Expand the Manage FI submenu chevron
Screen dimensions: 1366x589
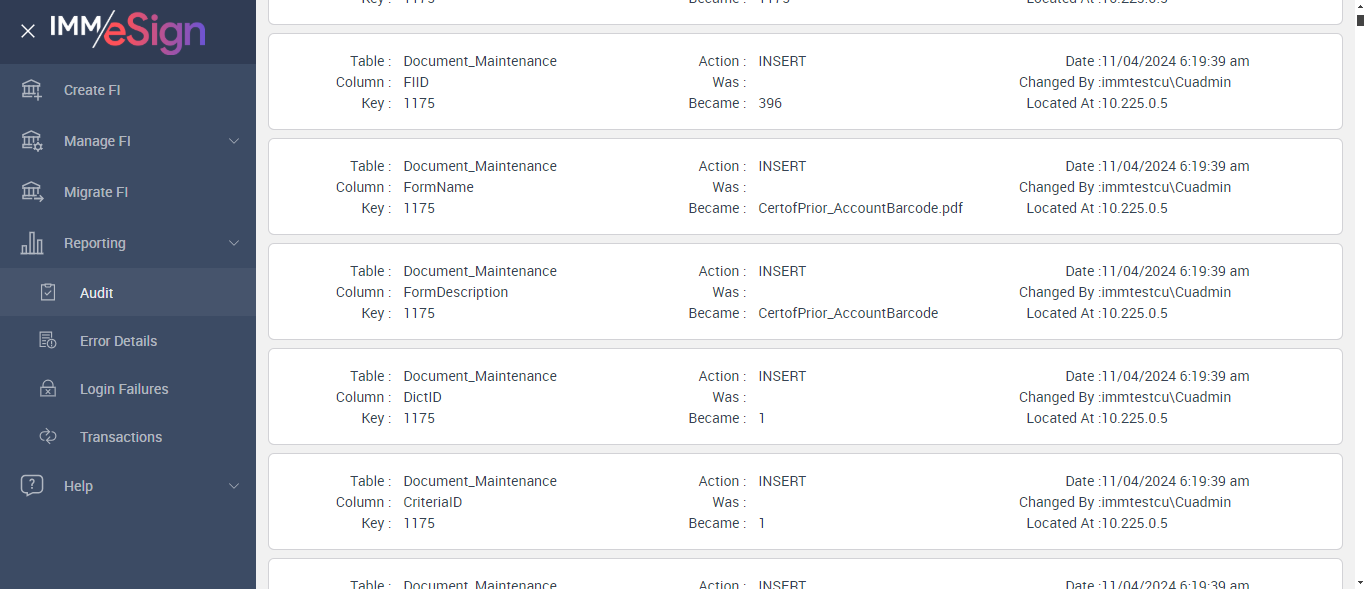pyautogui.click(x=234, y=141)
